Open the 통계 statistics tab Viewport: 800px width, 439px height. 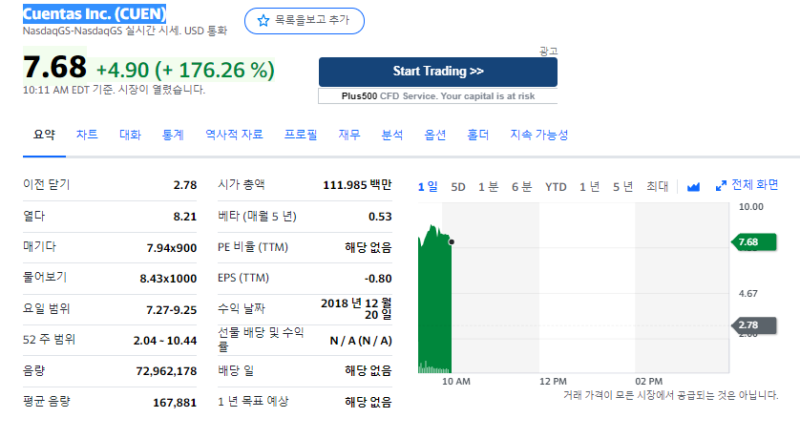tap(173, 135)
